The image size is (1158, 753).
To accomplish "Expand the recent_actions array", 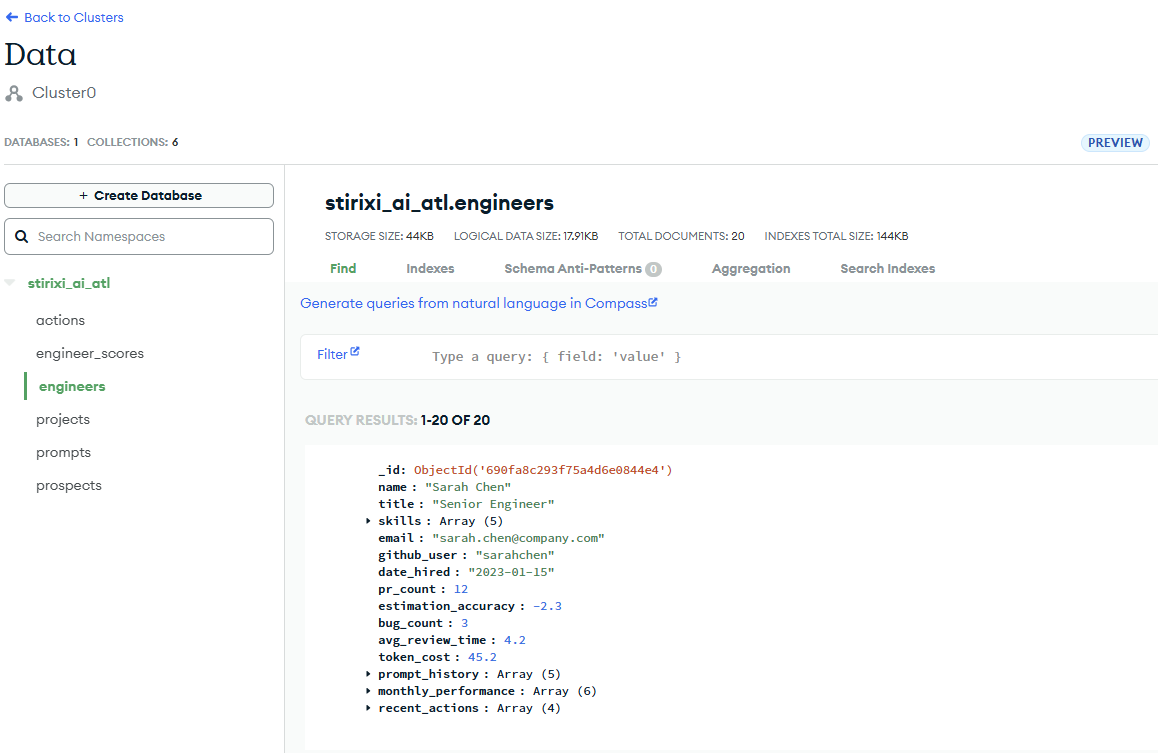I will tap(369, 708).
